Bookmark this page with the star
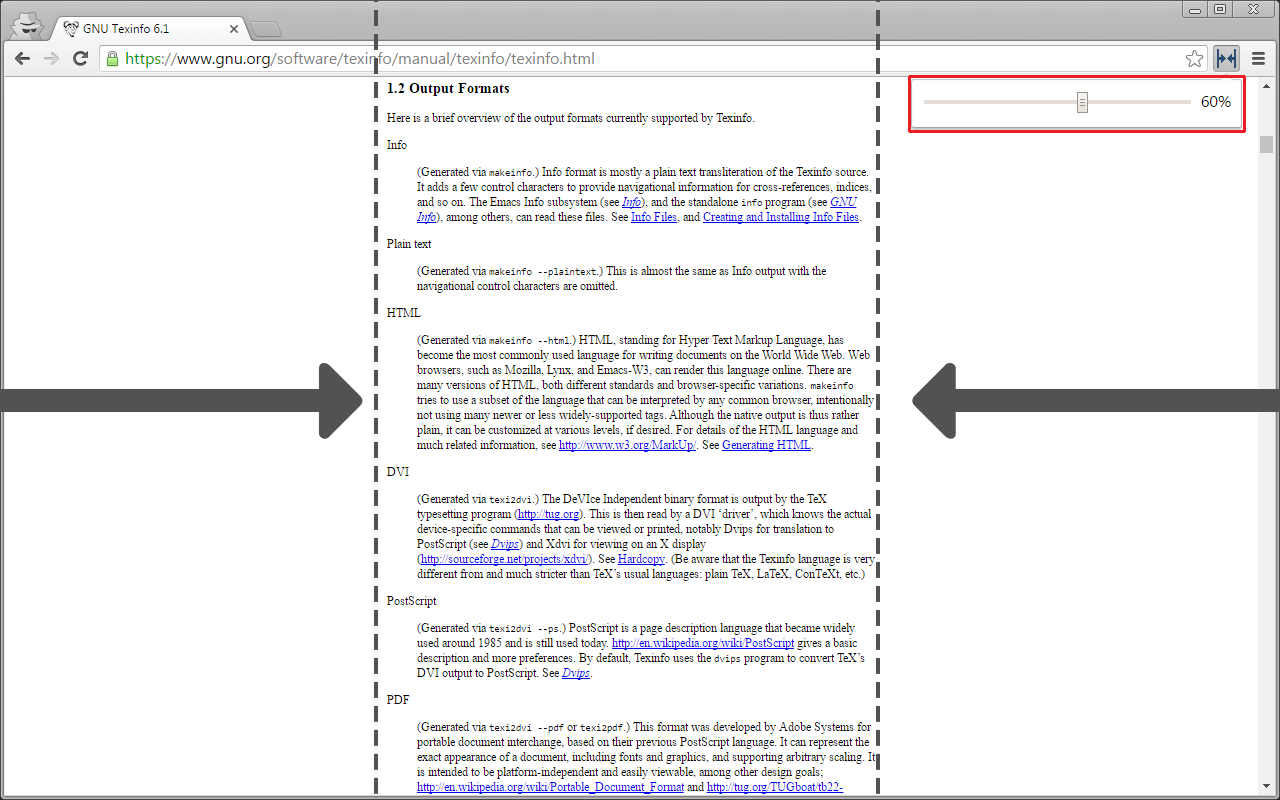The image size is (1280, 800). pyautogui.click(x=1194, y=59)
